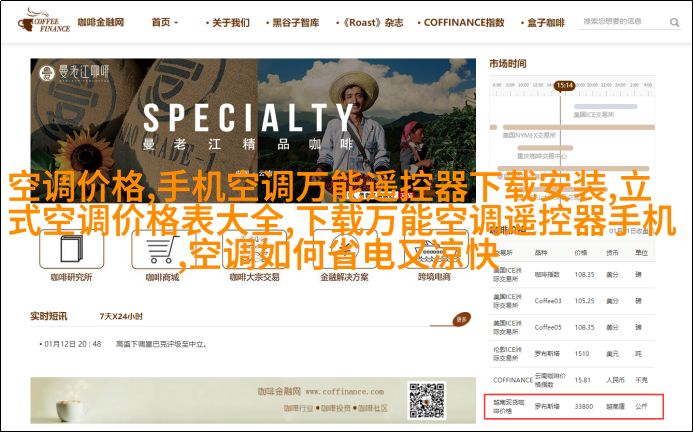
Task: Select the Coffee05 table cell
Action: 548,328
